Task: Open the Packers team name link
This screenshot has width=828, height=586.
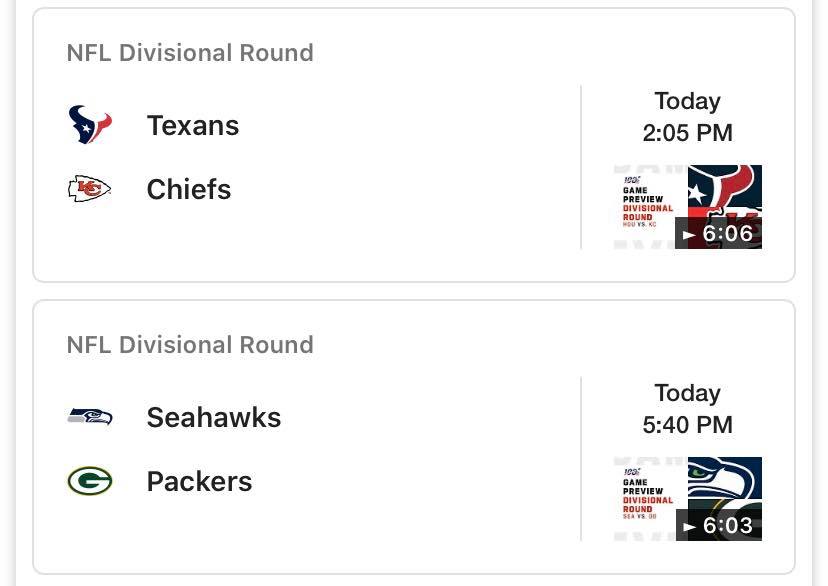Action: (199, 481)
